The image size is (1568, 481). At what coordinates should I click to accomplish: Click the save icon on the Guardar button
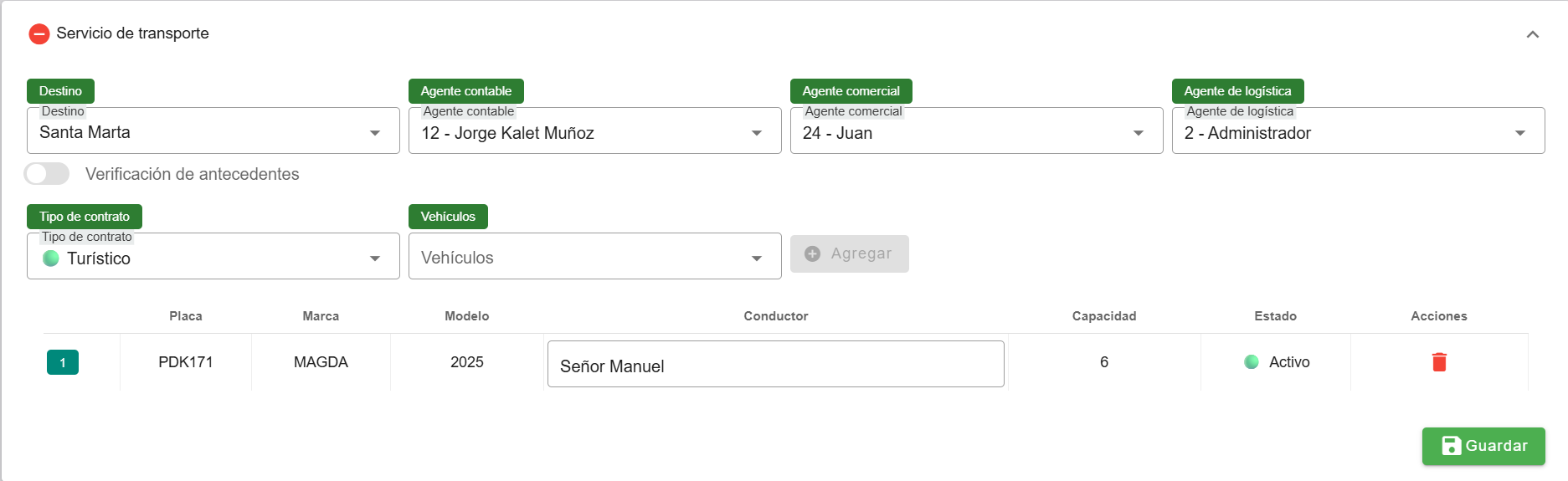coord(1451,446)
